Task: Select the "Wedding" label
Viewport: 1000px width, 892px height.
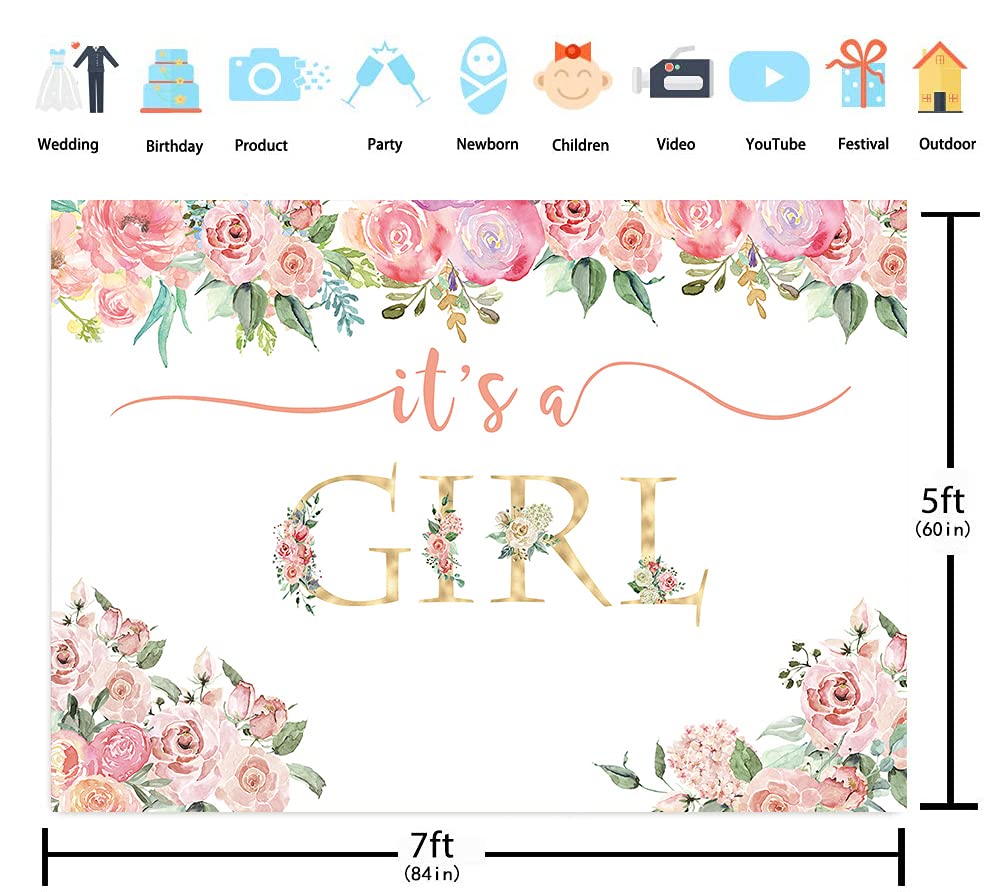Action: [68, 145]
